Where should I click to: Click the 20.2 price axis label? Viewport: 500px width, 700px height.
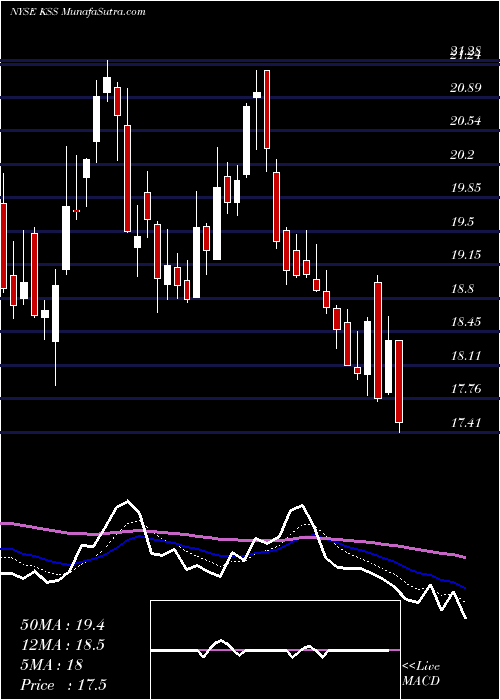[x=462, y=155]
